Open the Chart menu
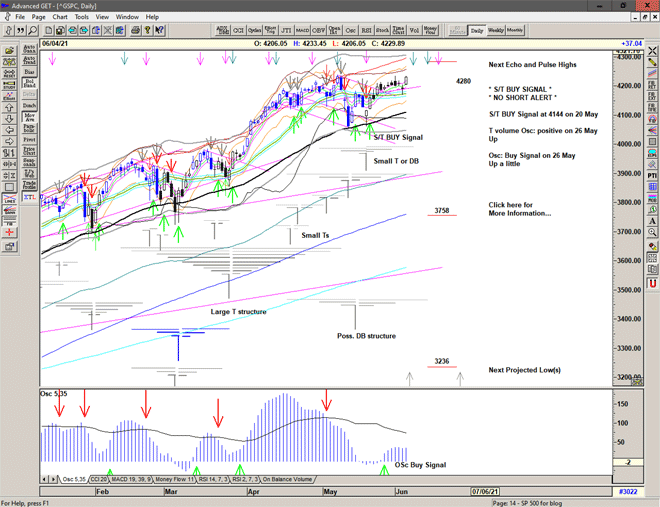660x507 pixels. [x=59, y=17]
